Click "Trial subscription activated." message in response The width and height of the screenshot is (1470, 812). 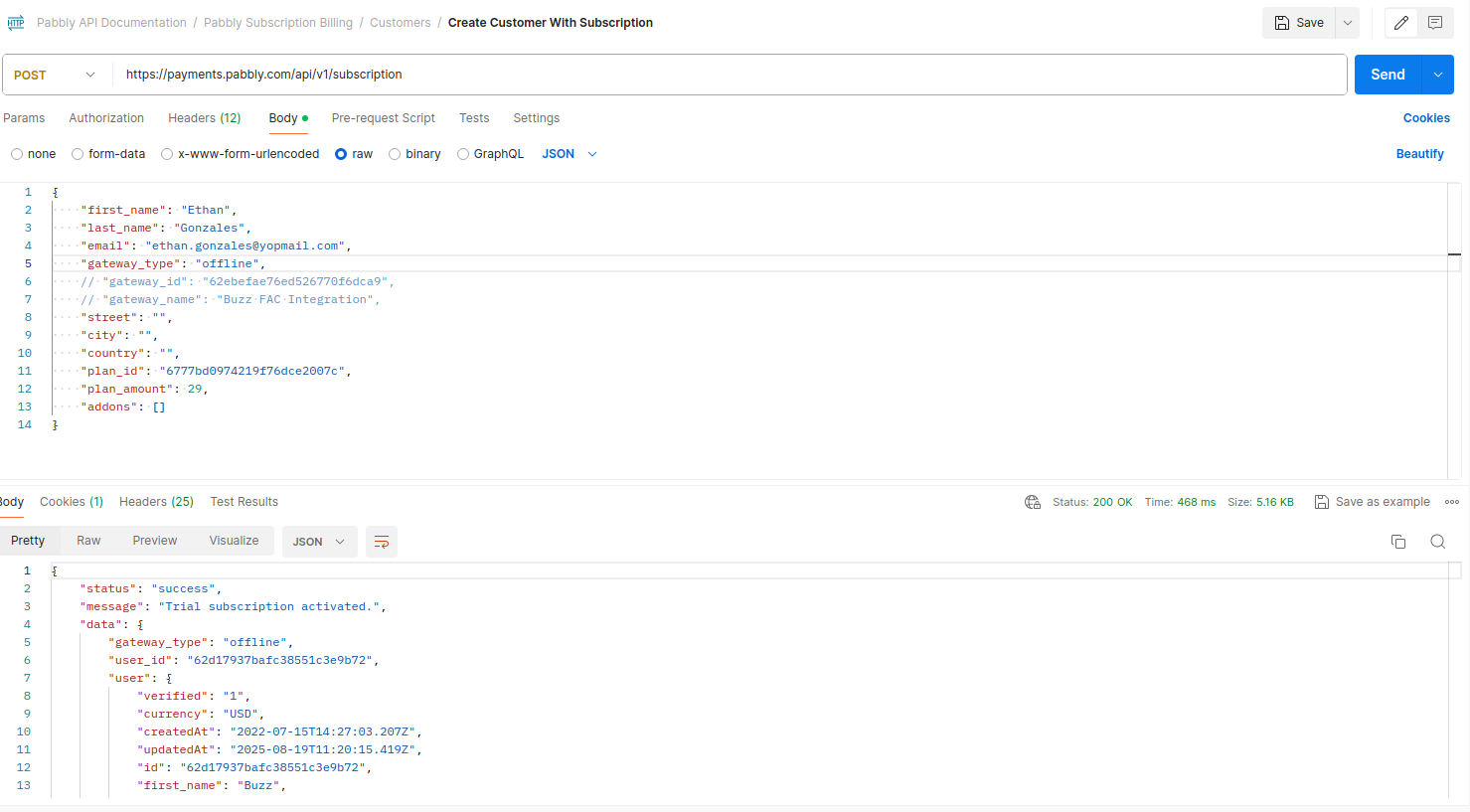269,606
